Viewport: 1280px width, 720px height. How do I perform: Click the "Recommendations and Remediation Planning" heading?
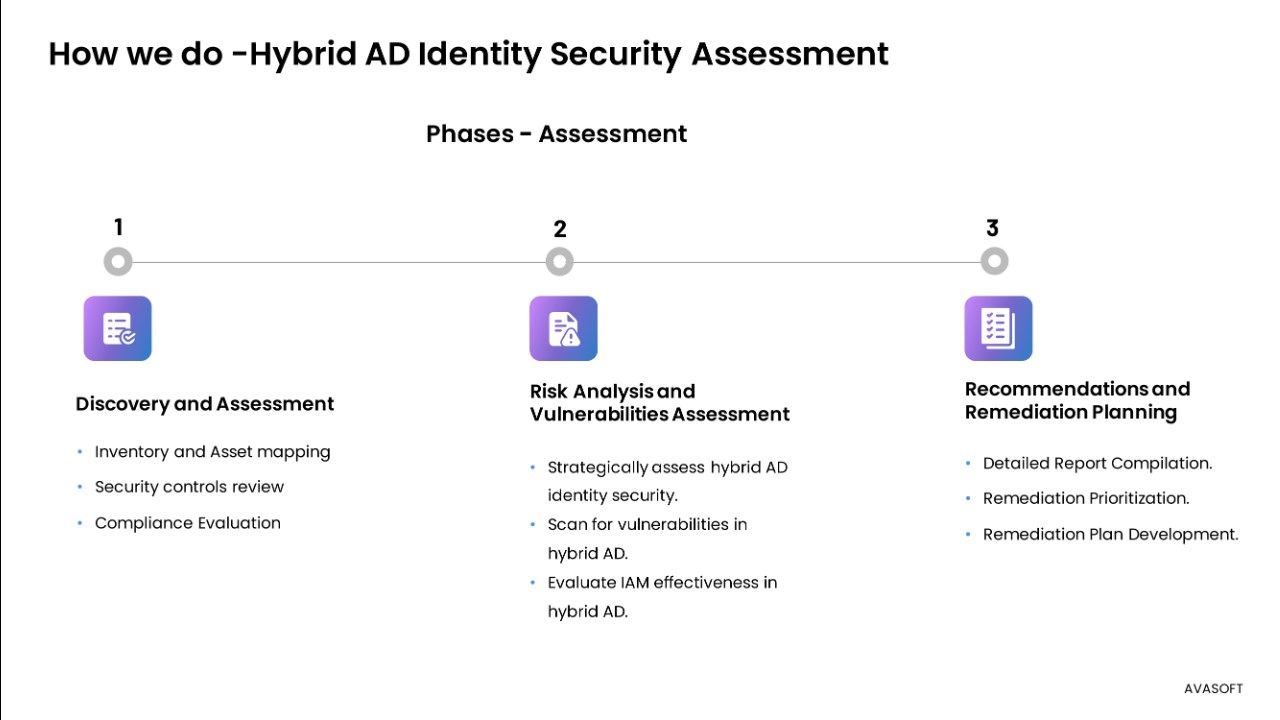1077,400
